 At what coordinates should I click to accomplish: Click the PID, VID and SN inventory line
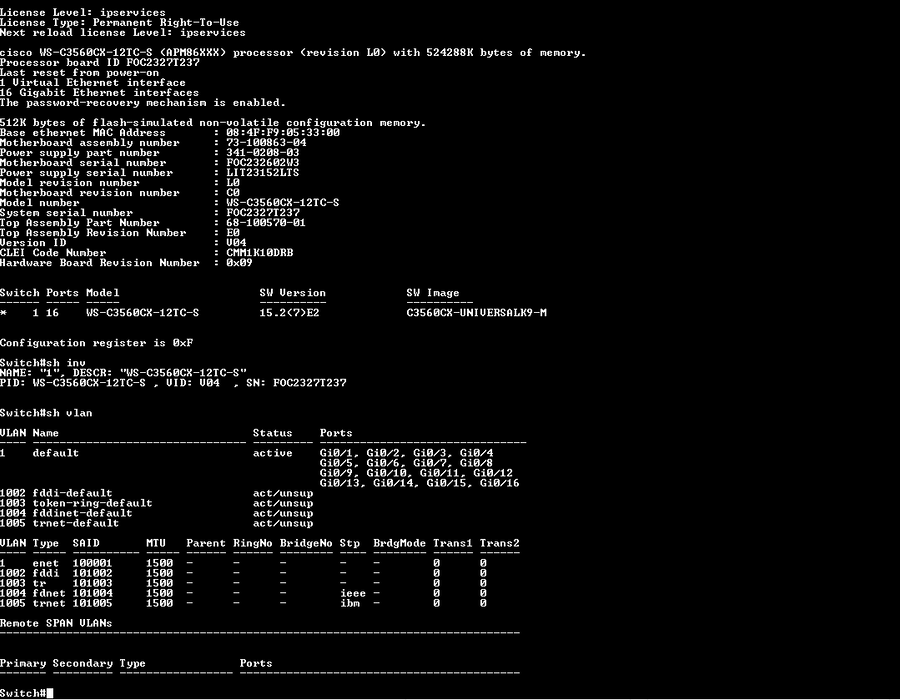coord(173,383)
